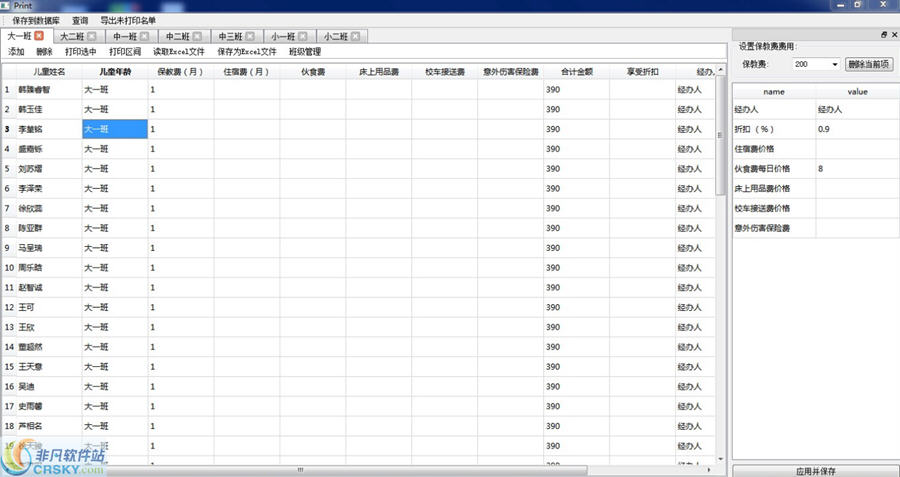Click the empty 床上用品费价格 value cell
This screenshot has height=477, width=900.
[858, 188]
